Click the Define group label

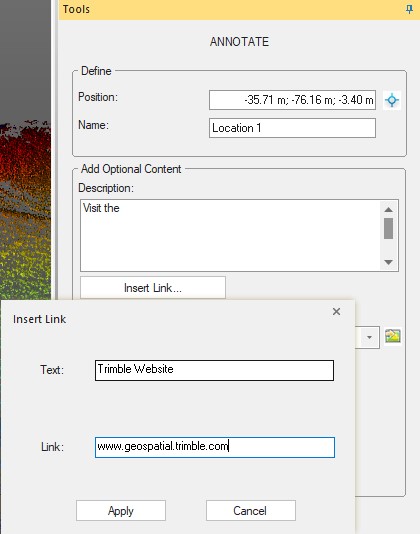(x=96, y=71)
